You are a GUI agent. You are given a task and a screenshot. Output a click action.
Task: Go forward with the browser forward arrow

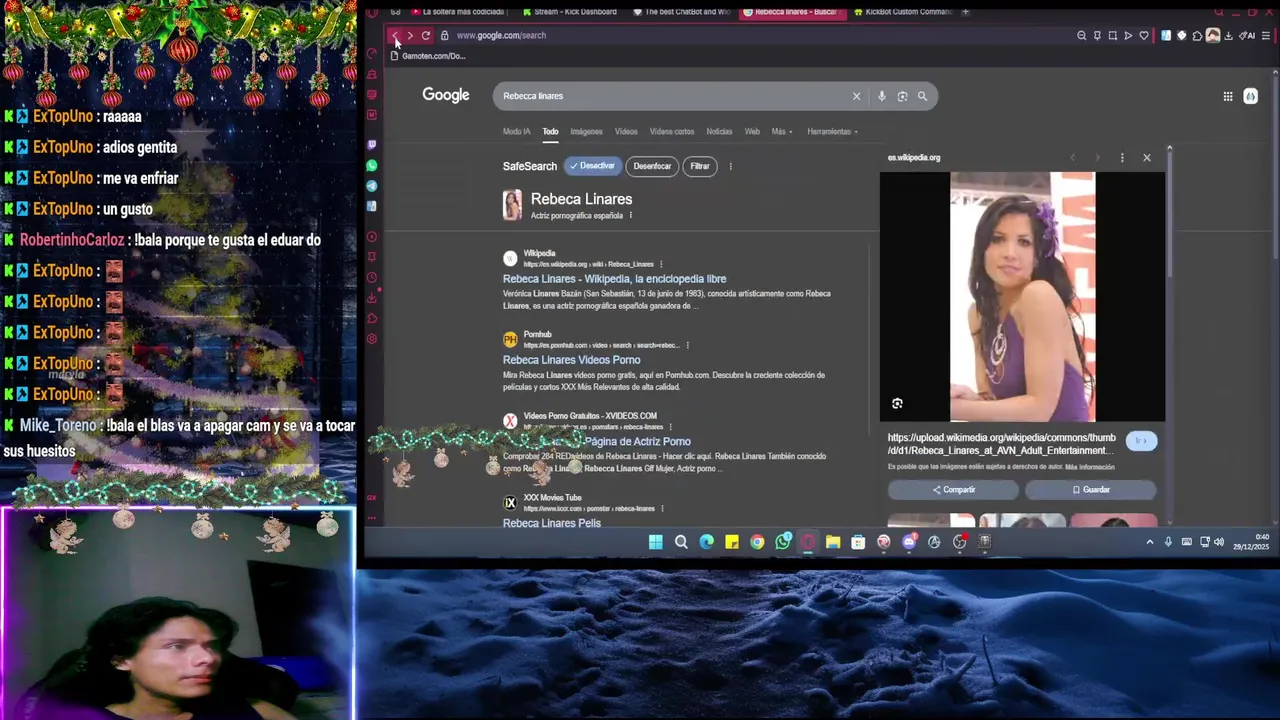point(410,35)
